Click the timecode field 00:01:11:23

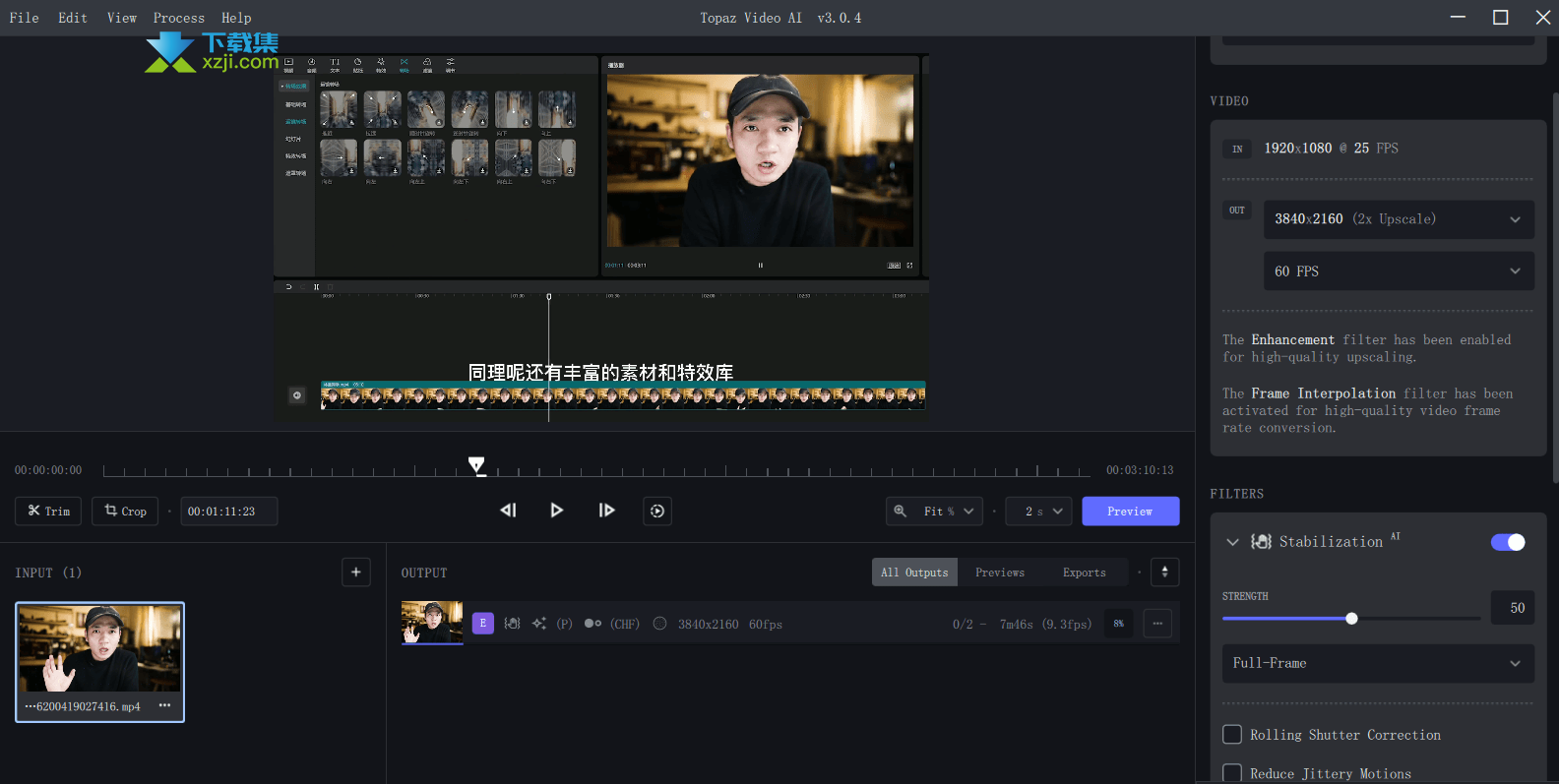(x=228, y=511)
